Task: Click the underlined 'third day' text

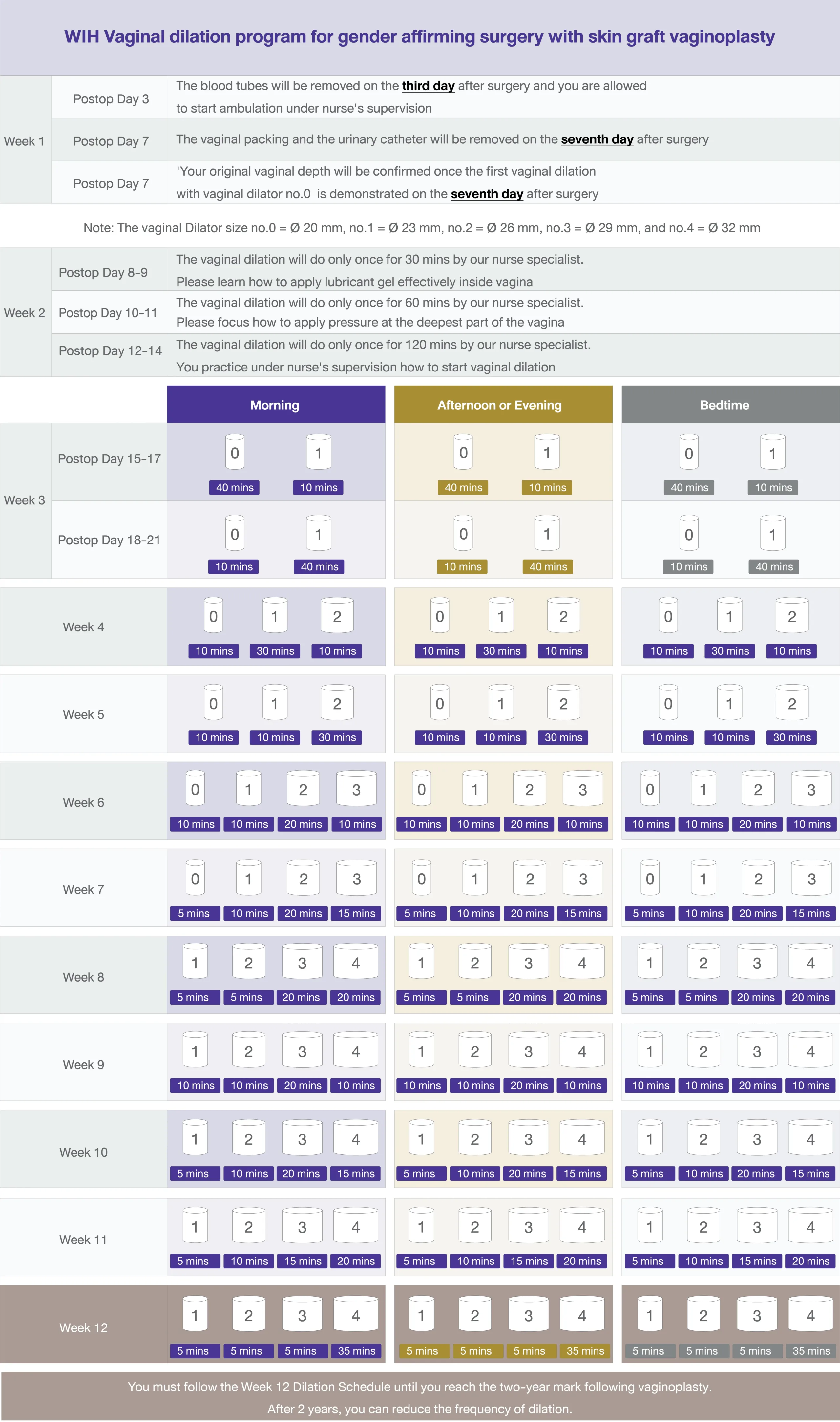Action: pos(429,86)
